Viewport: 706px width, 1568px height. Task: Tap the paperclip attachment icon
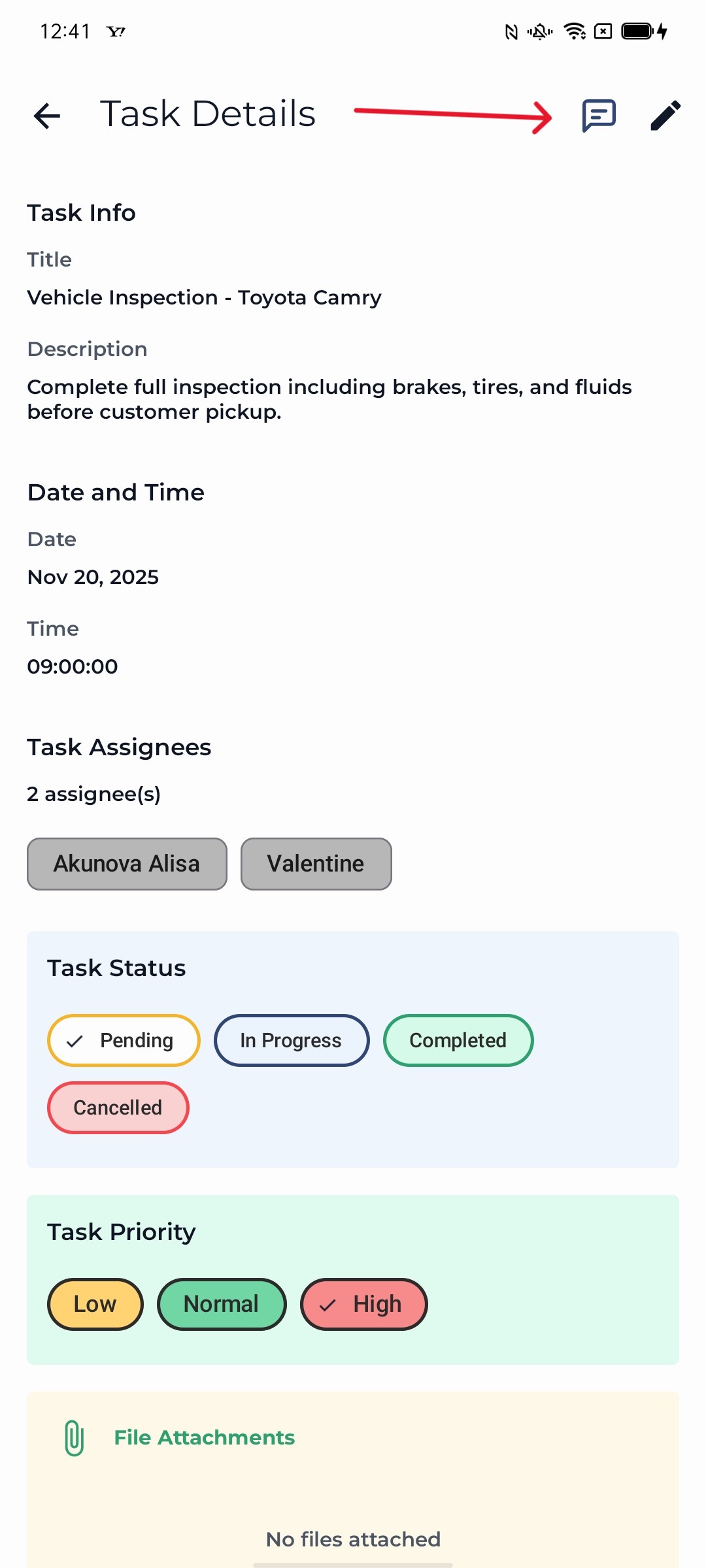[75, 1437]
